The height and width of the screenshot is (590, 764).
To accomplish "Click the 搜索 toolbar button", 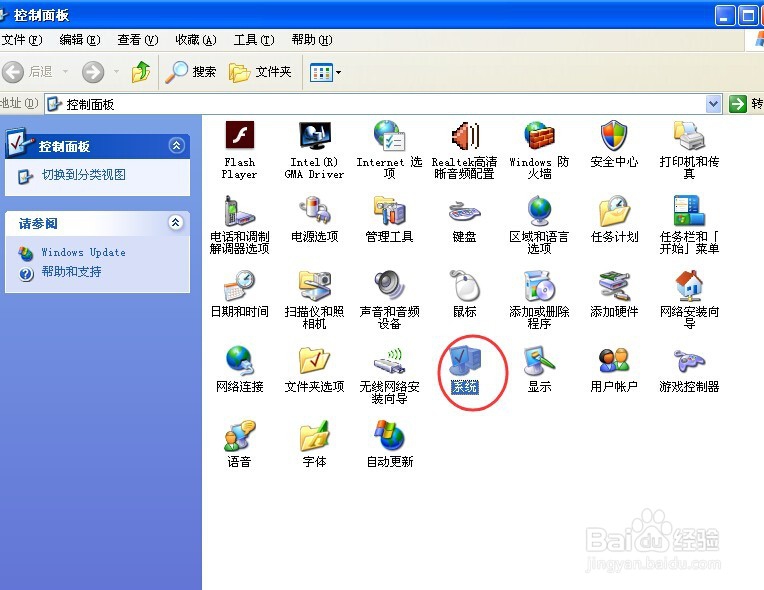I will [x=191, y=72].
